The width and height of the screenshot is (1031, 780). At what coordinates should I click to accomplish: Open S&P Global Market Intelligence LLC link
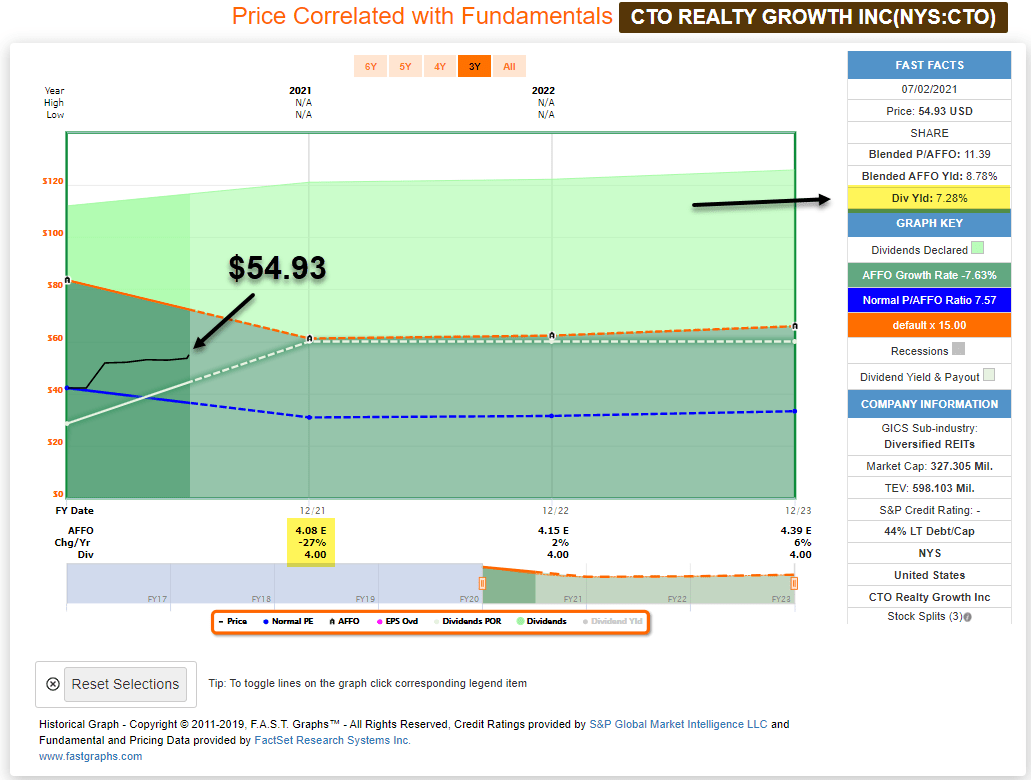click(x=678, y=724)
